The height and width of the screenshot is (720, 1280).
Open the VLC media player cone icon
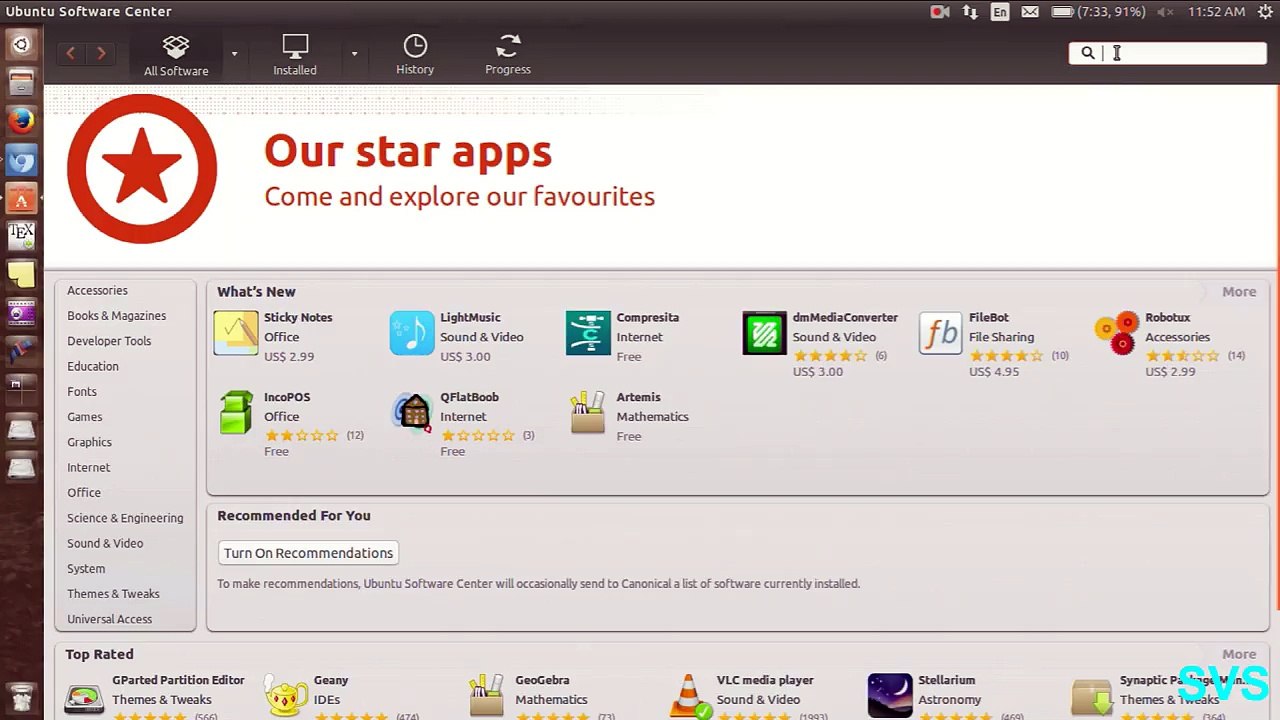click(x=689, y=697)
